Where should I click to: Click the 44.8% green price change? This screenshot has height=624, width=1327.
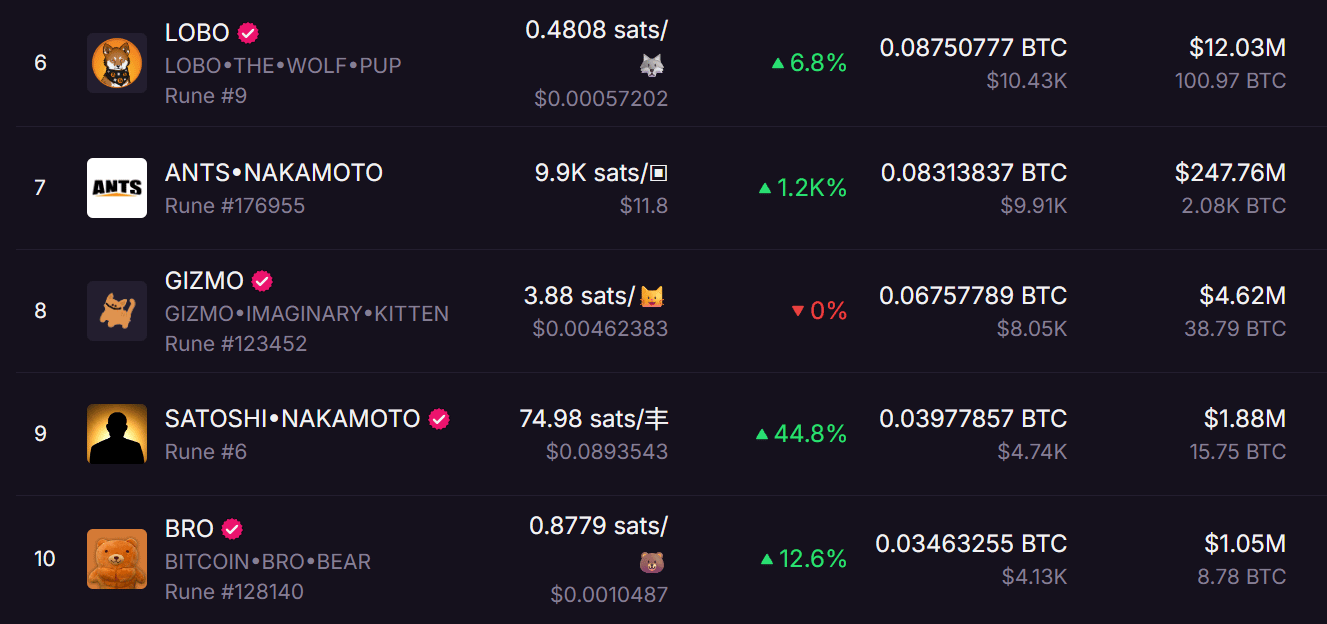(x=801, y=434)
